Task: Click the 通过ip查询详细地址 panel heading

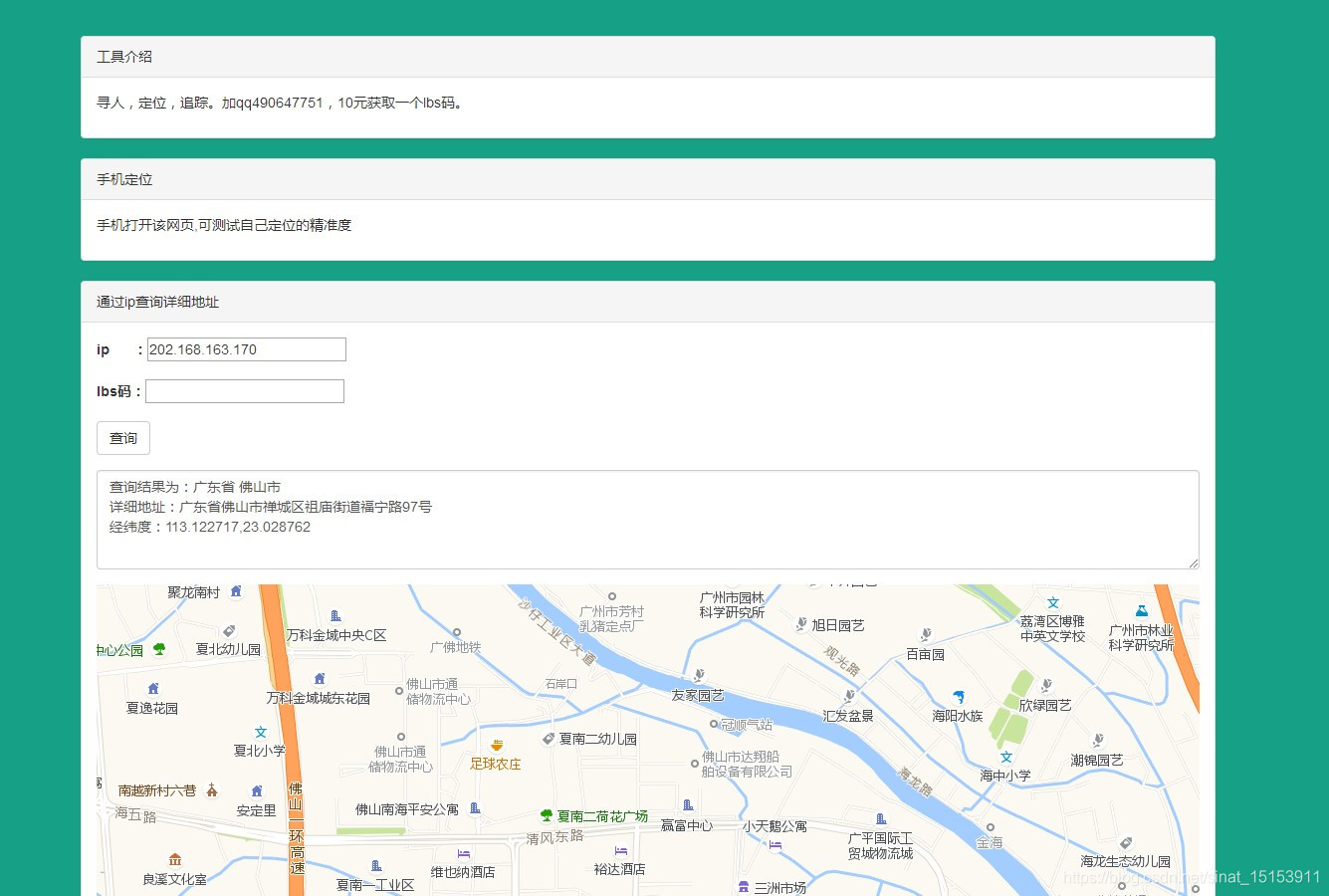Action: pos(648,302)
